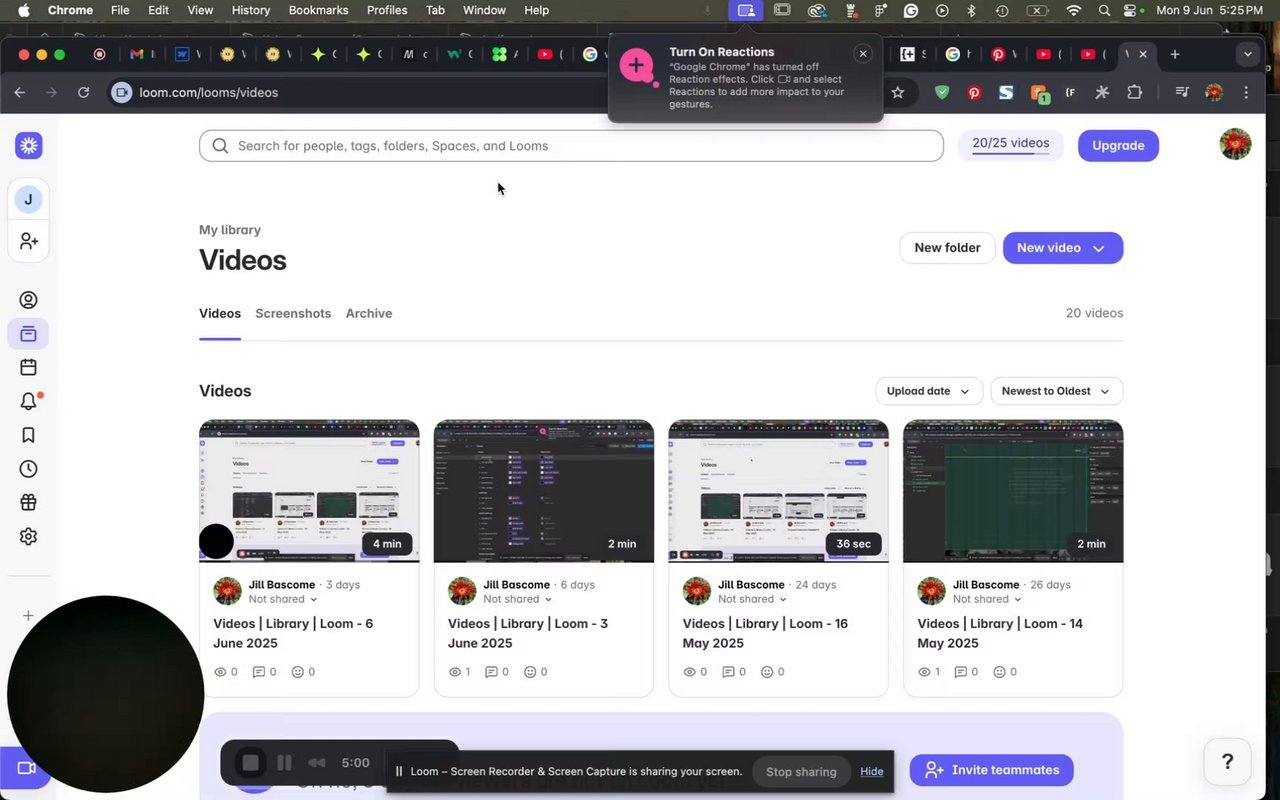Open the 6 June 2025 video thumbnail
Image resolution: width=1280 pixels, height=800 pixels.
click(309, 491)
